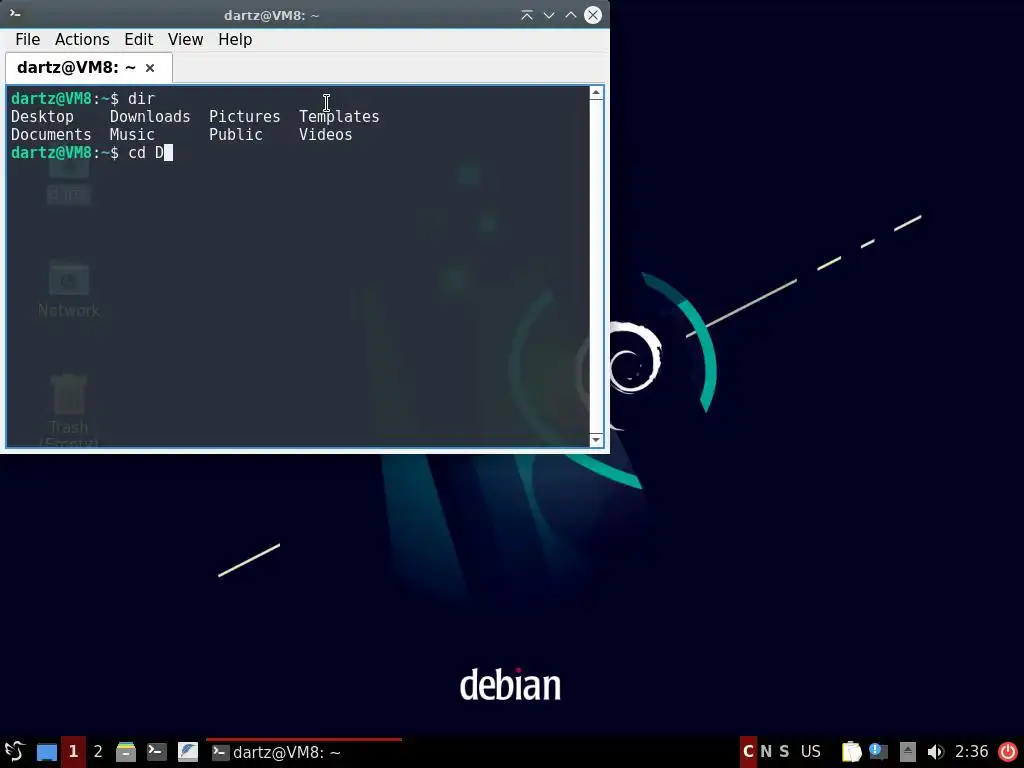Click the Desktop entry in terminal output
The height and width of the screenshot is (768, 1024).
coord(42,117)
